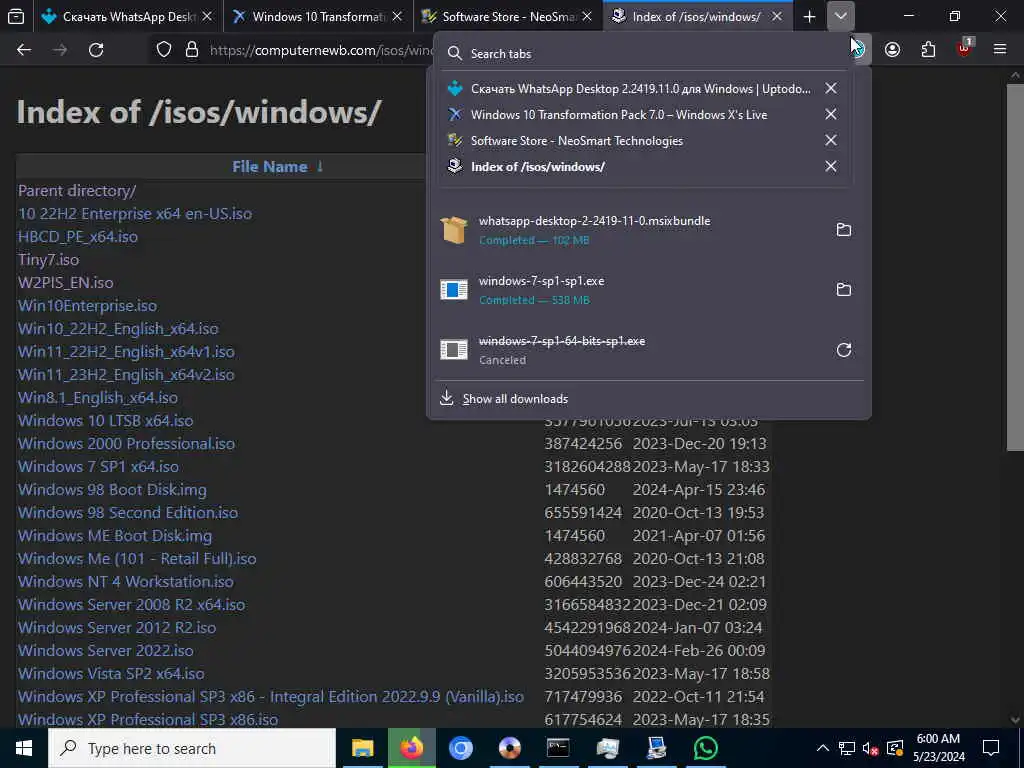Open the Firefox account icon

click(892, 50)
